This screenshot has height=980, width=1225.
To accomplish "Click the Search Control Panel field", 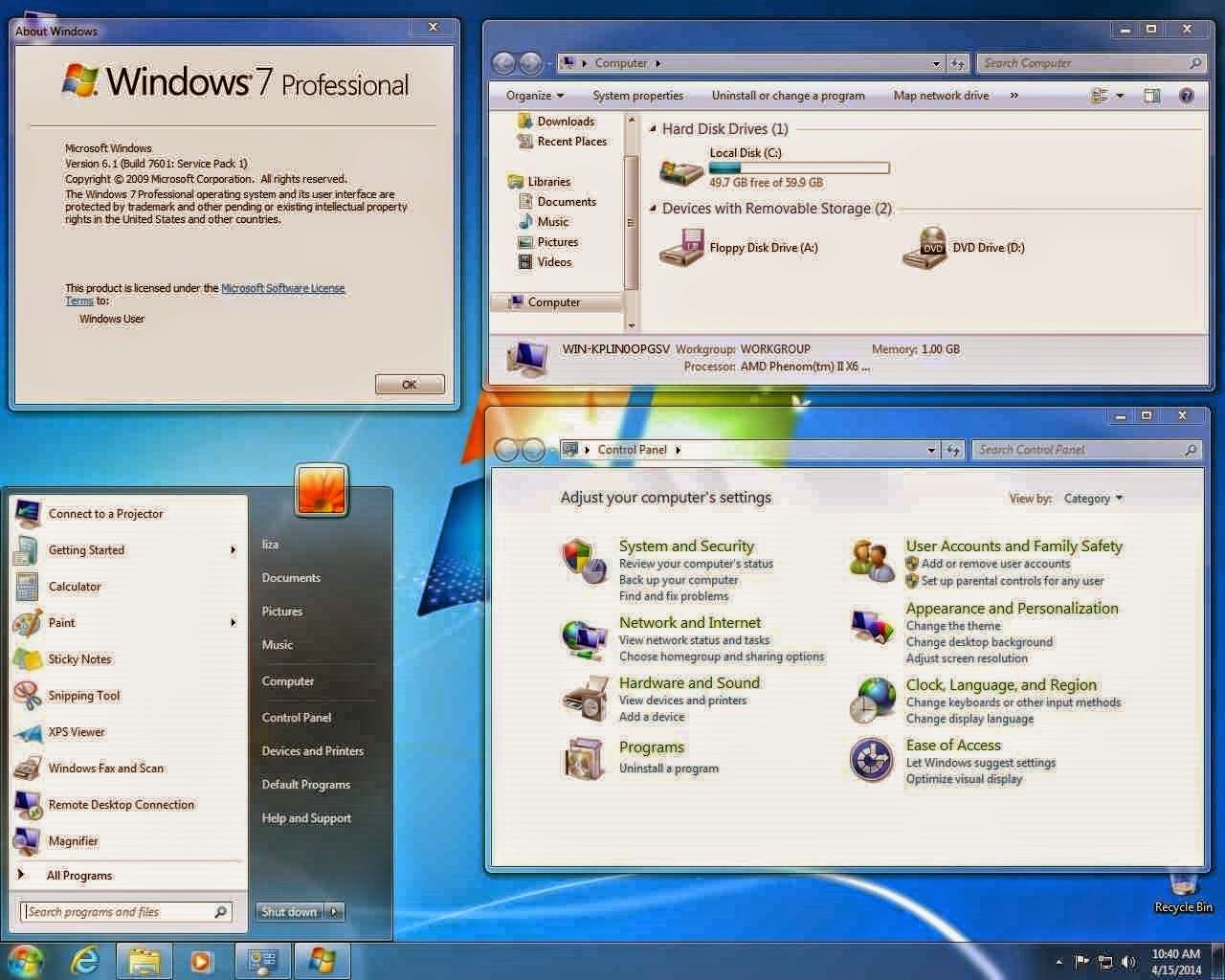I will click(x=1087, y=450).
